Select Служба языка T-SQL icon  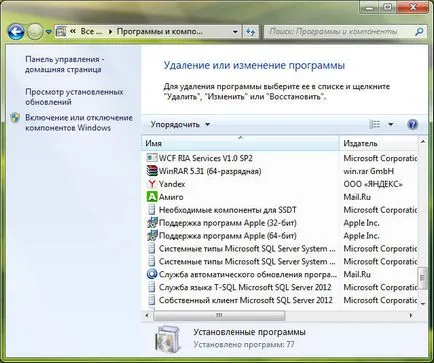pos(152,287)
